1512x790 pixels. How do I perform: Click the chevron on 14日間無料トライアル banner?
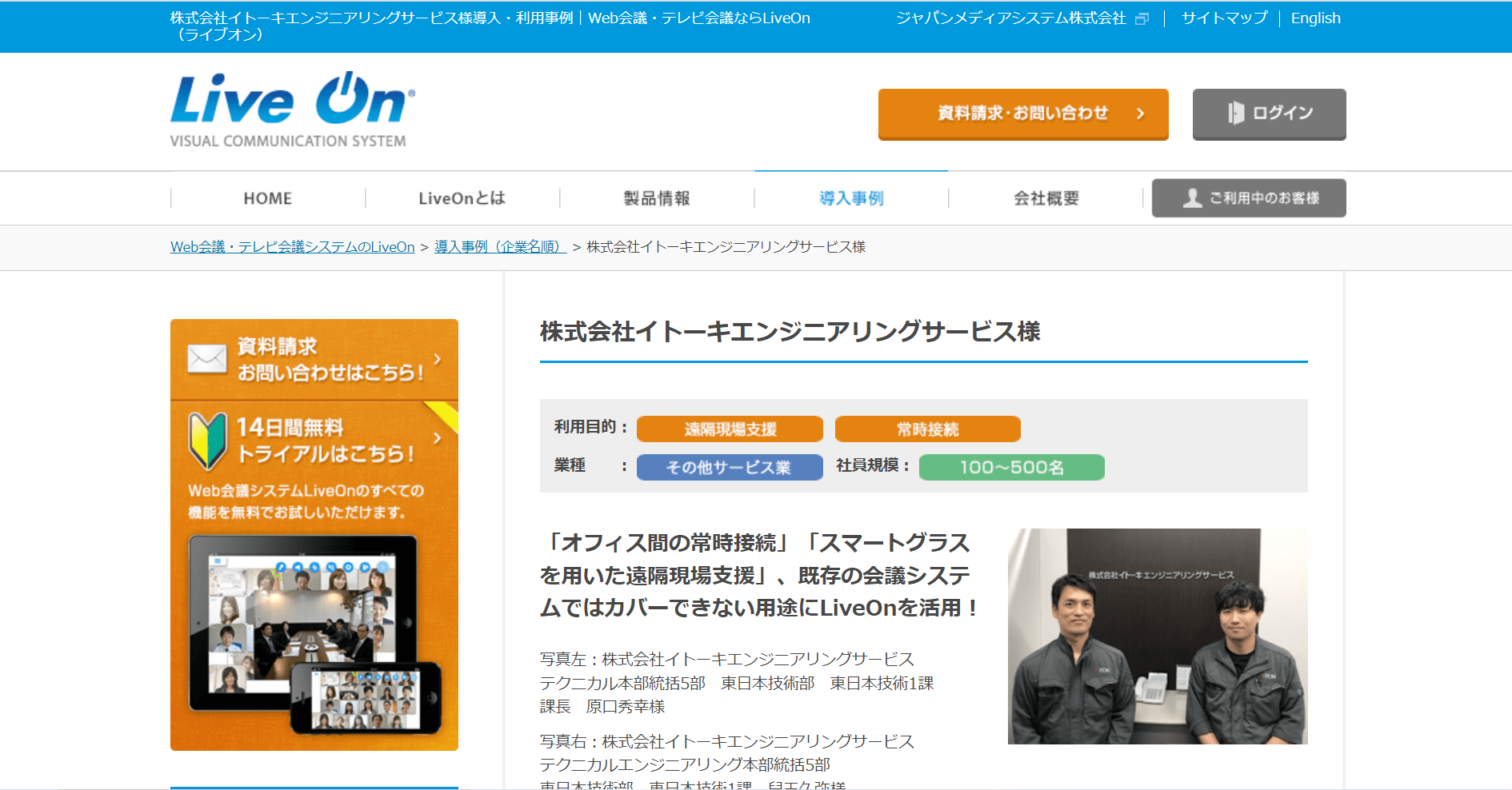(437, 437)
